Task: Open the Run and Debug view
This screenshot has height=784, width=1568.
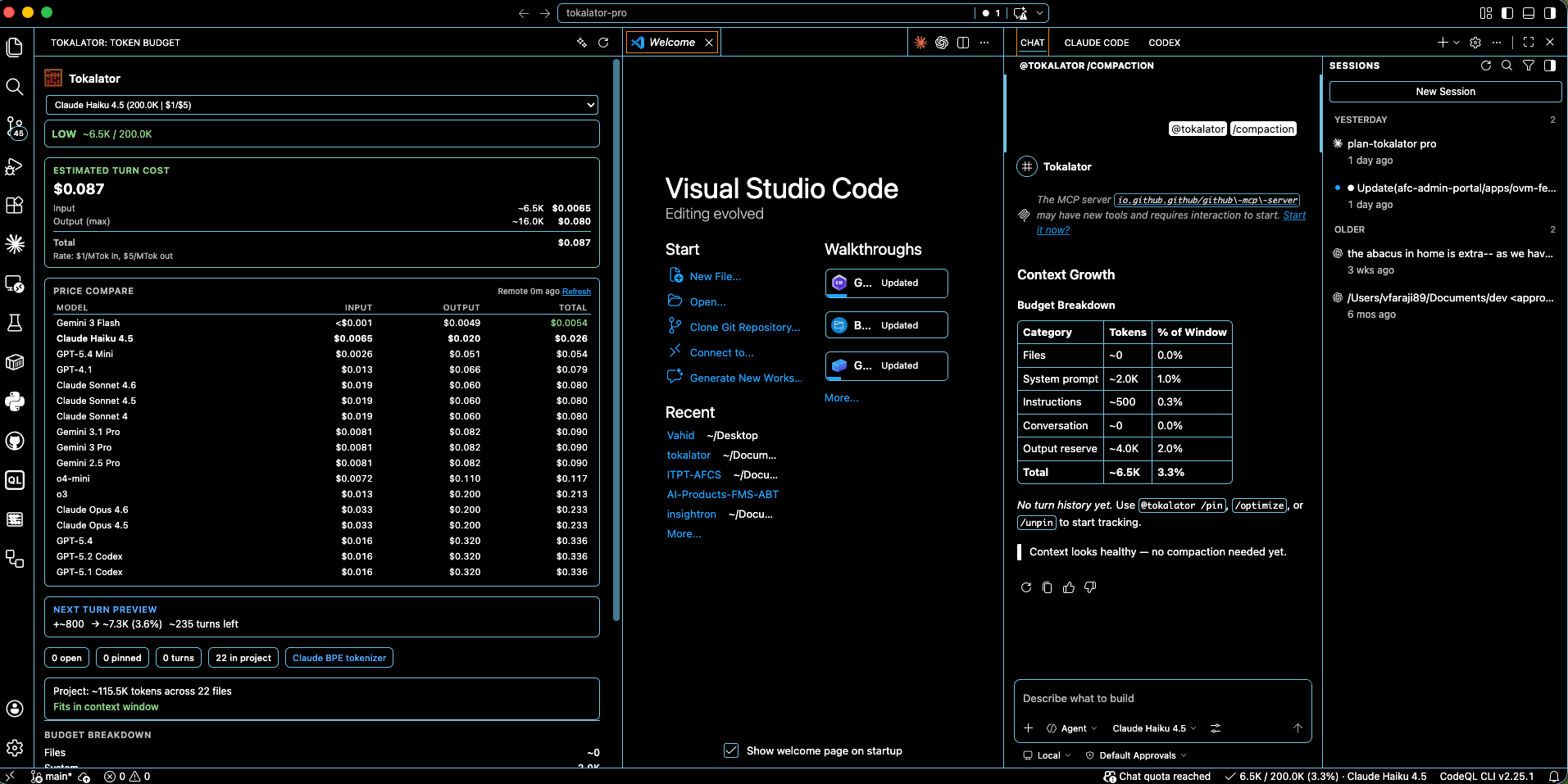Action: 15,166
